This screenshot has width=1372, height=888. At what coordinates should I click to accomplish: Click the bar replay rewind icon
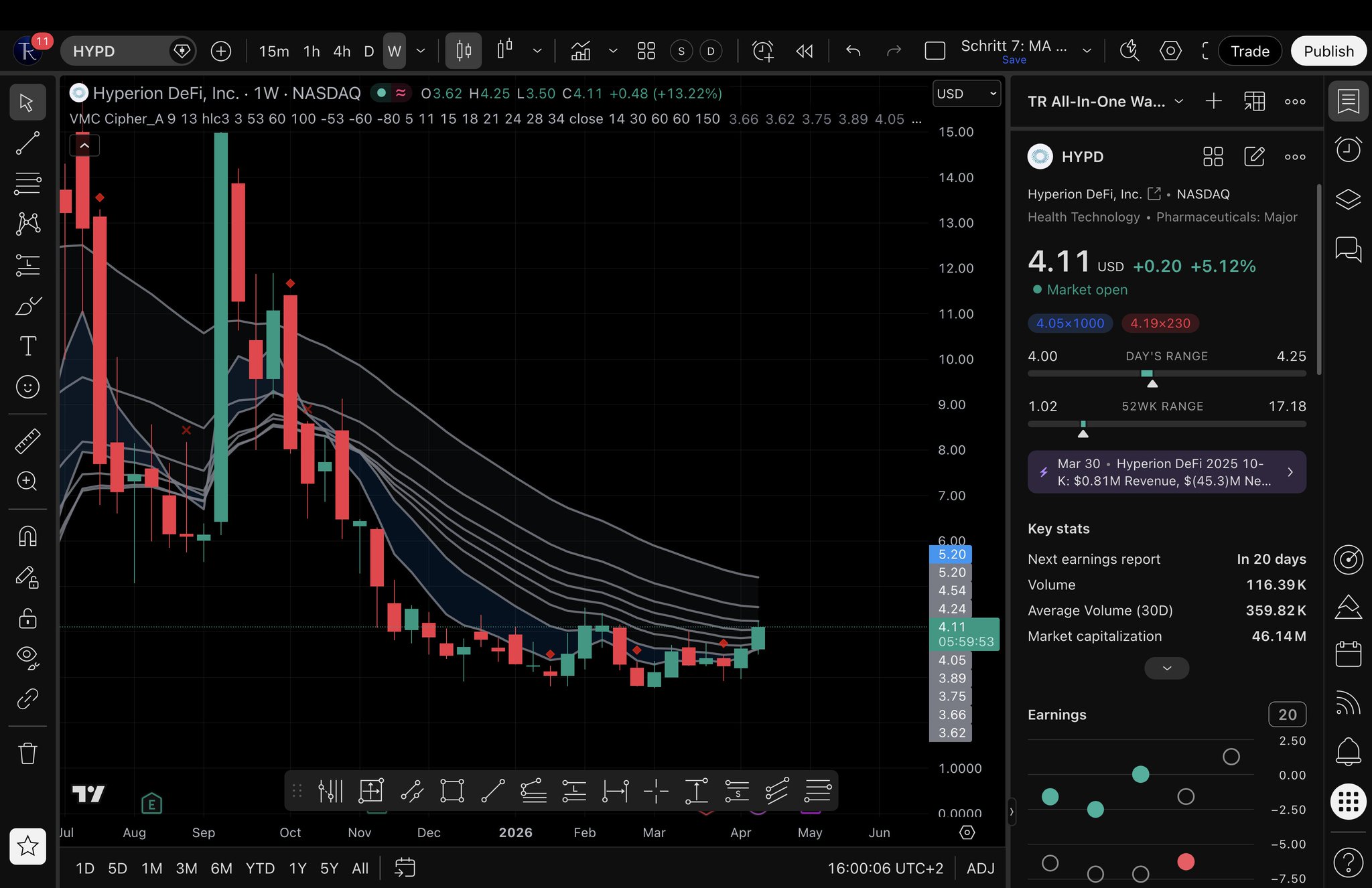(x=805, y=51)
